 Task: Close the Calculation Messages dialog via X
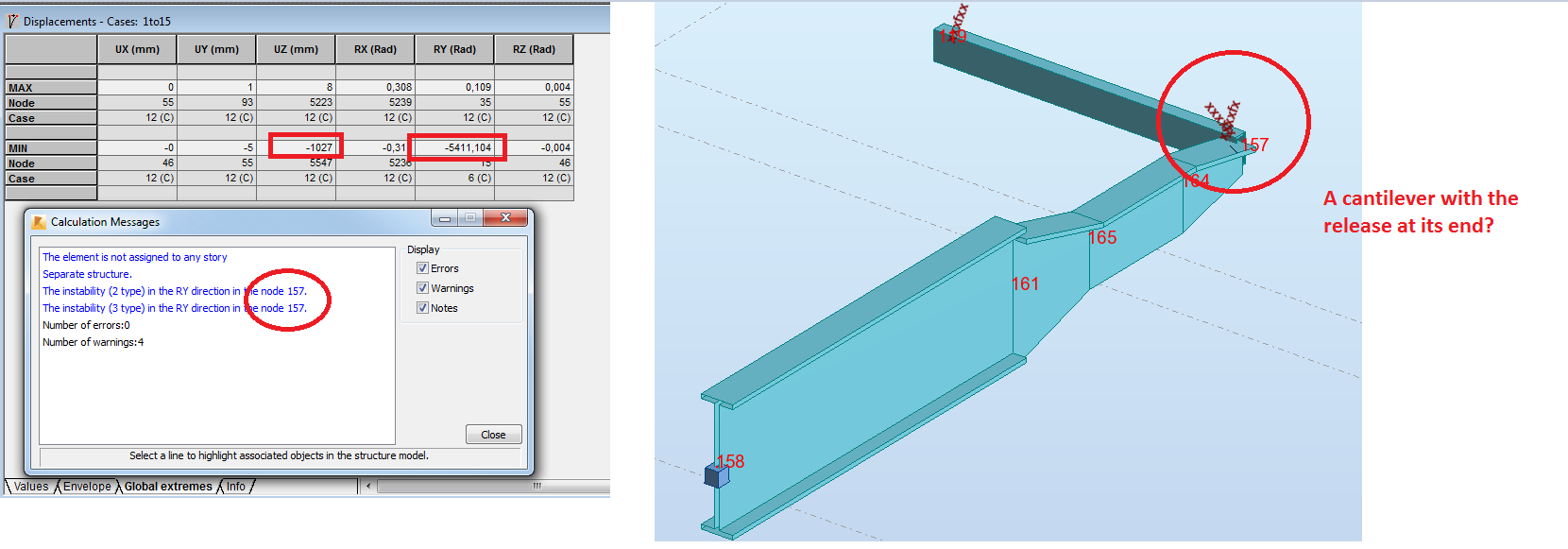[505, 218]
